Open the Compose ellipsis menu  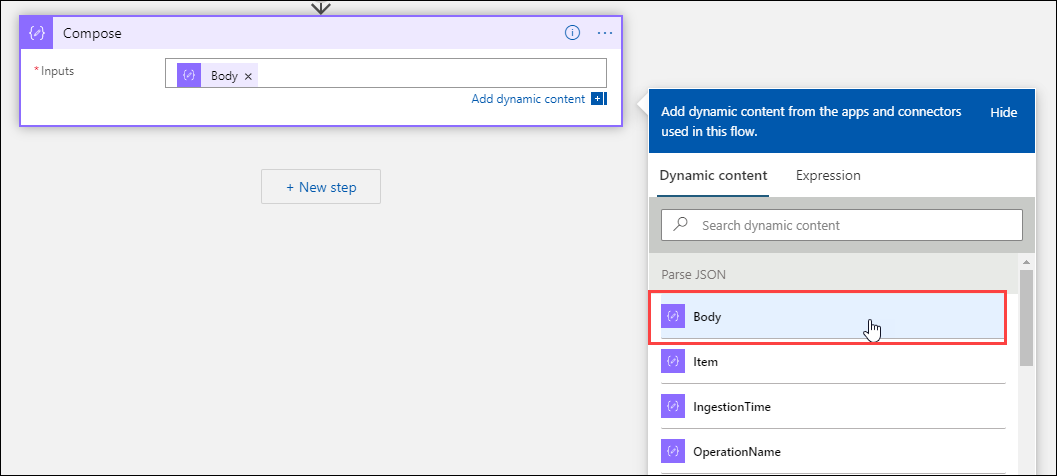(605, 33)
